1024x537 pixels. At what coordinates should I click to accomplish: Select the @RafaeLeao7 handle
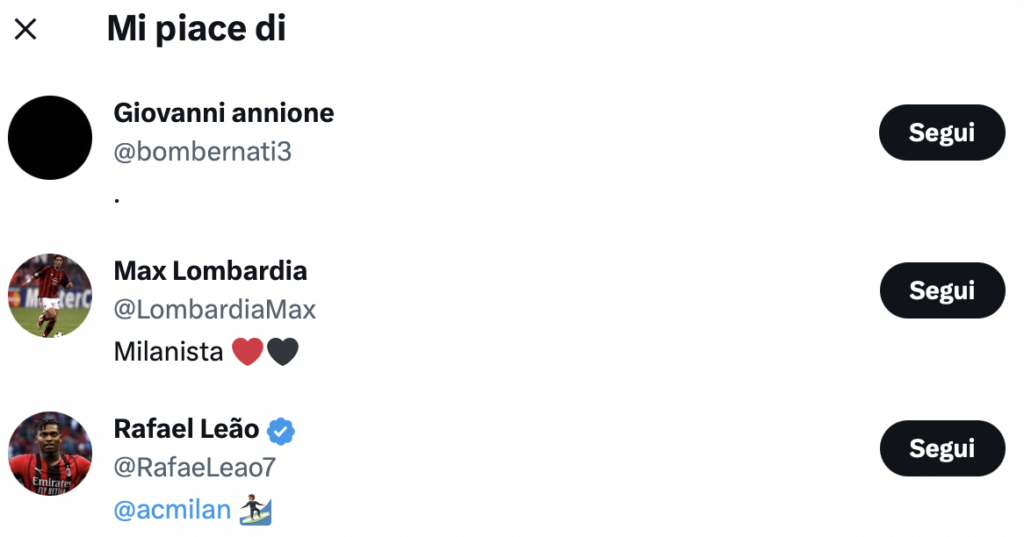click(195, 468)
